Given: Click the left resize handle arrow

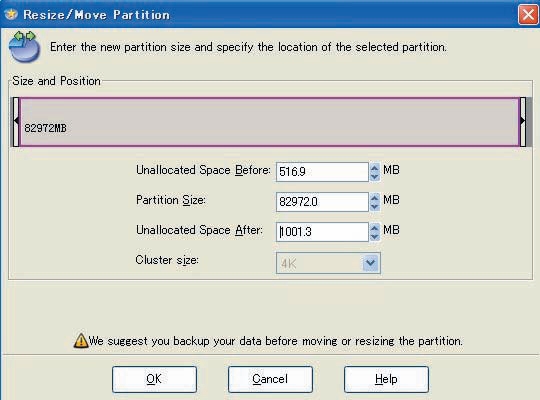Looking at the screenshot, I should (x=16, y=122).
